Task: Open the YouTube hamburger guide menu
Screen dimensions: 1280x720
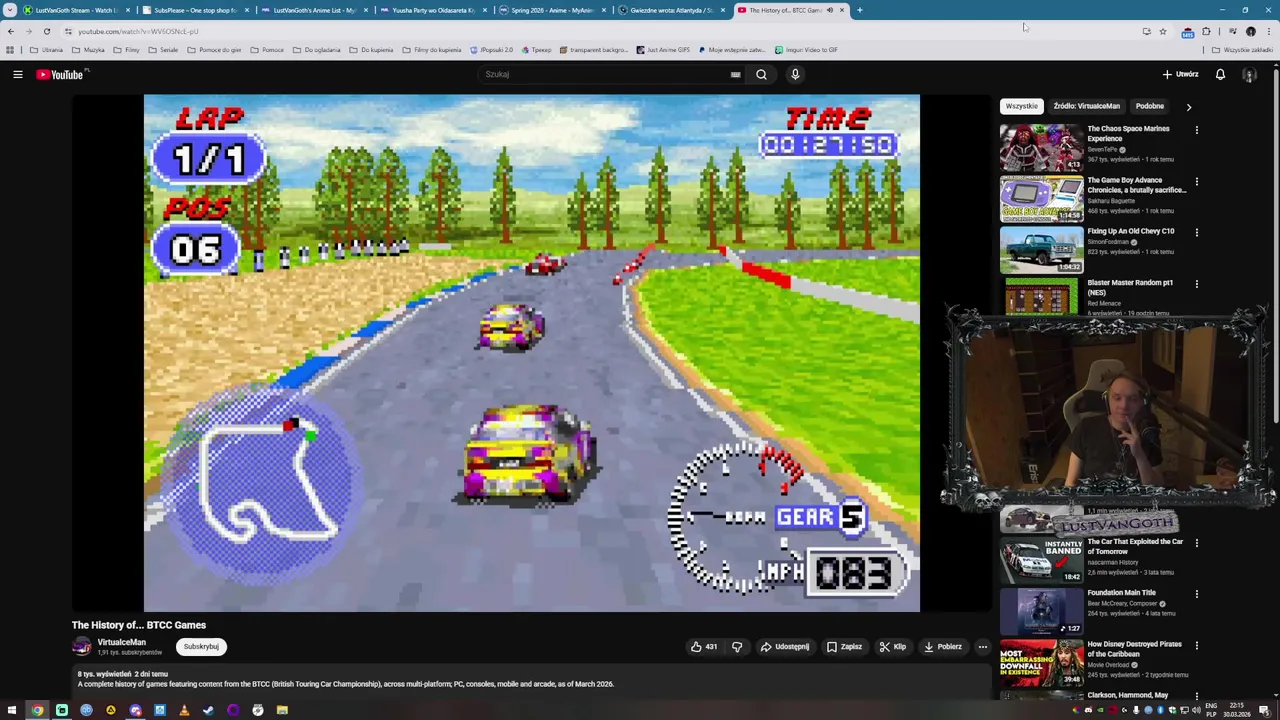Action: click(x=17, y=74)
